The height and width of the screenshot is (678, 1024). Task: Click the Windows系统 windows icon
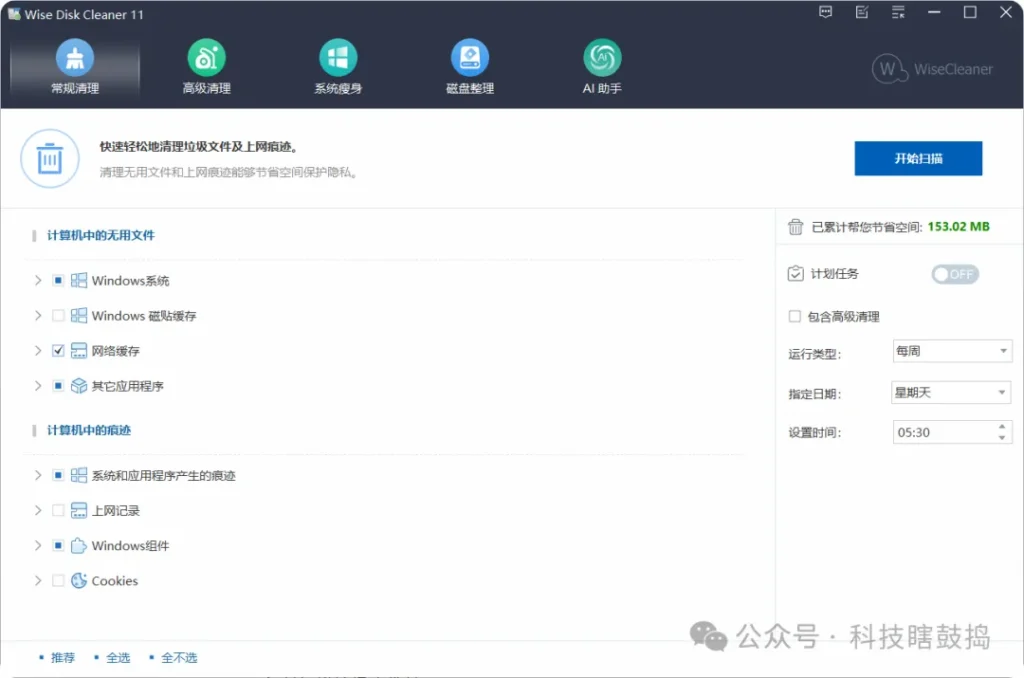[x=78, y=280]
